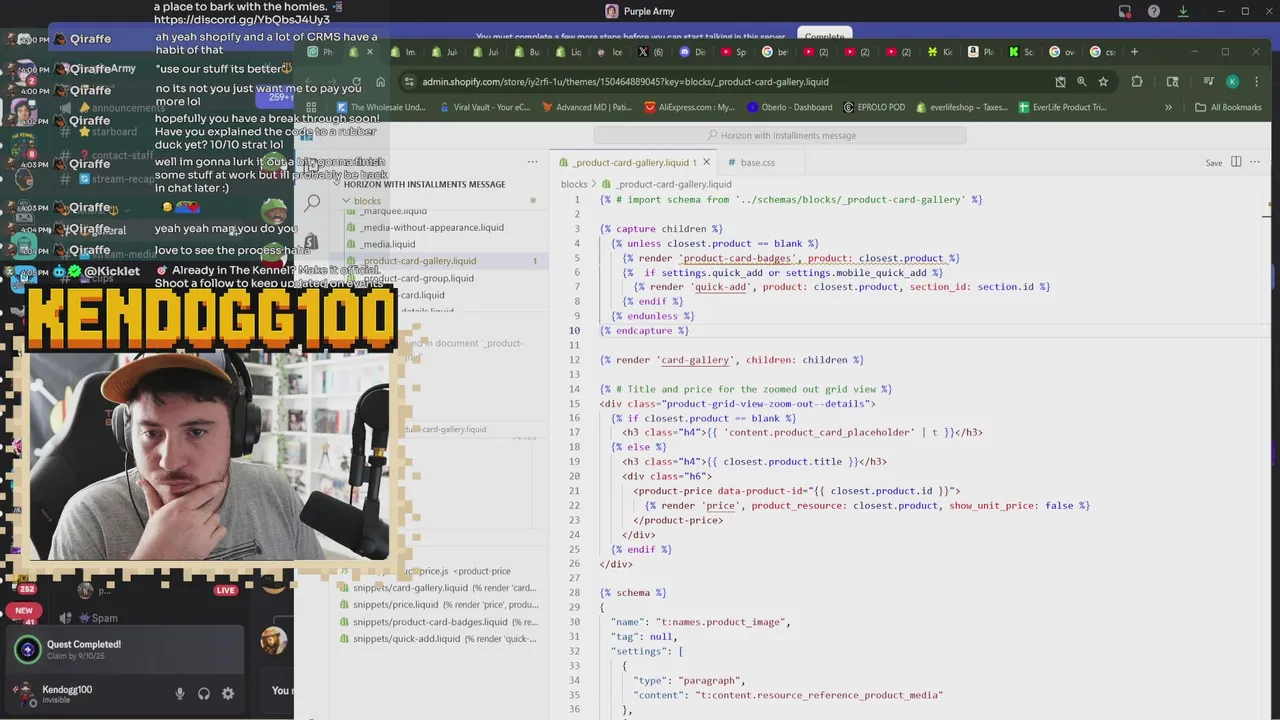Open Chrome three-dot menu
The height and width of the screenshot is (720, 1280).
tap(1257, 82)
